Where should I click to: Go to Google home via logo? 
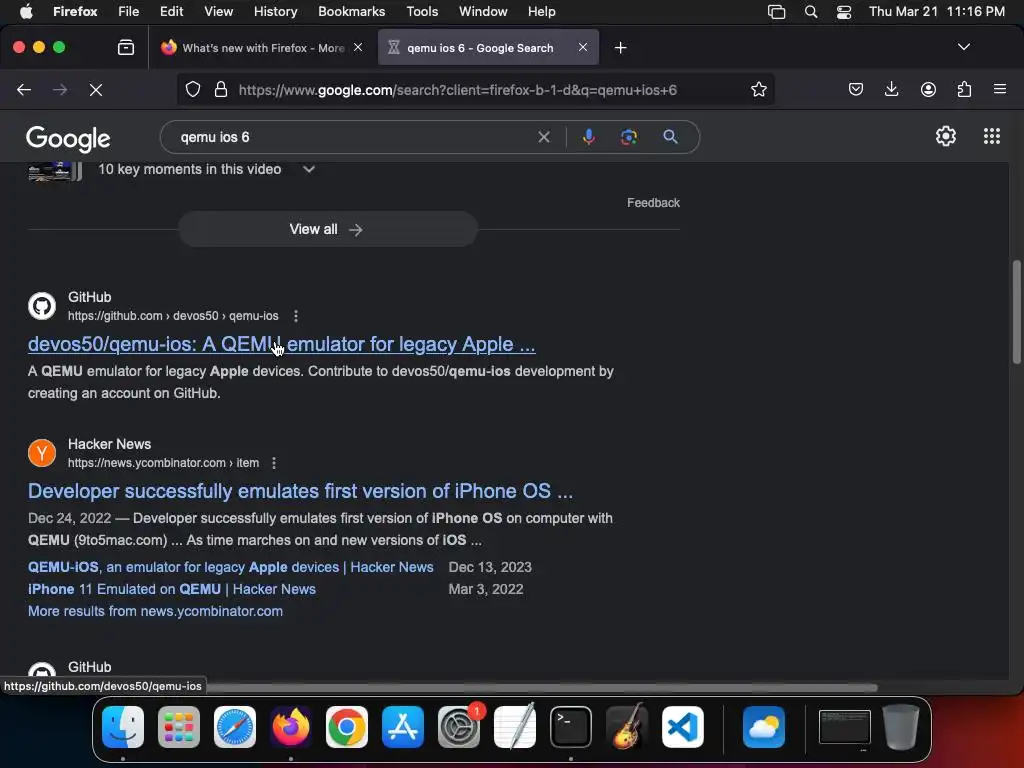[x=68, y=138]
